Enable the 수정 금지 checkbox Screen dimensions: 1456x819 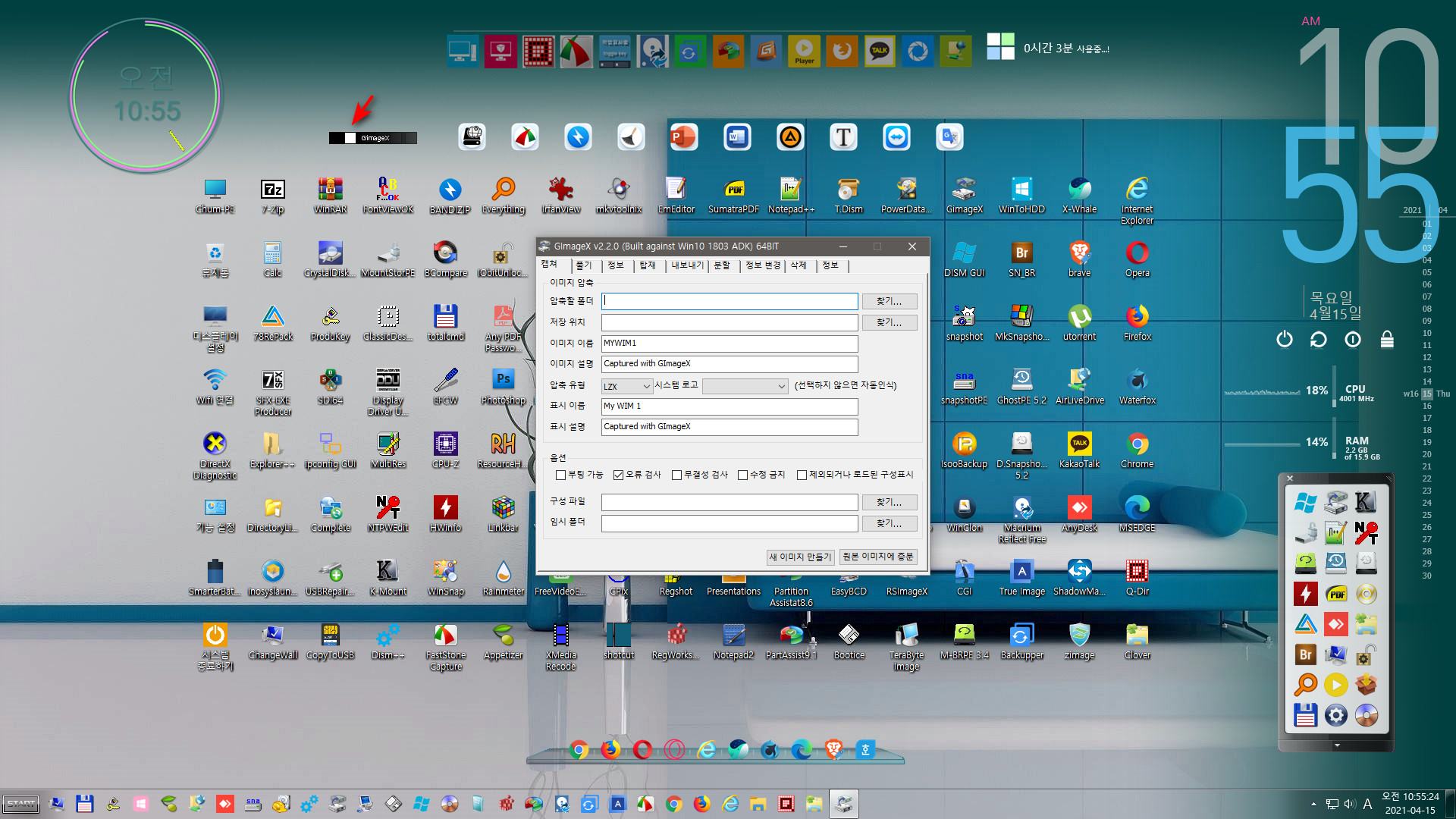point(742,475)
